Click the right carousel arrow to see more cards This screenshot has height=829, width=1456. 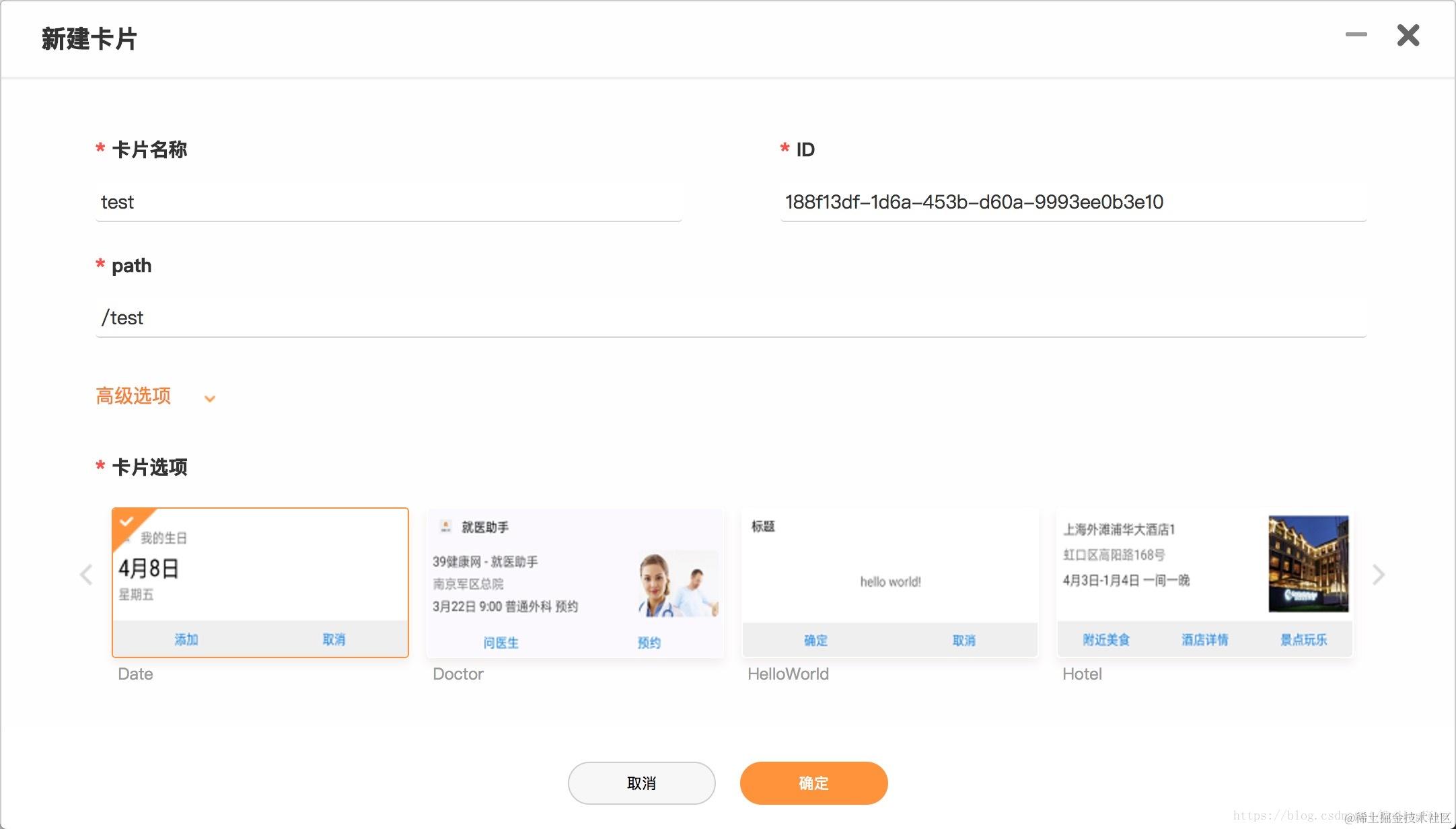[1380, 575]
